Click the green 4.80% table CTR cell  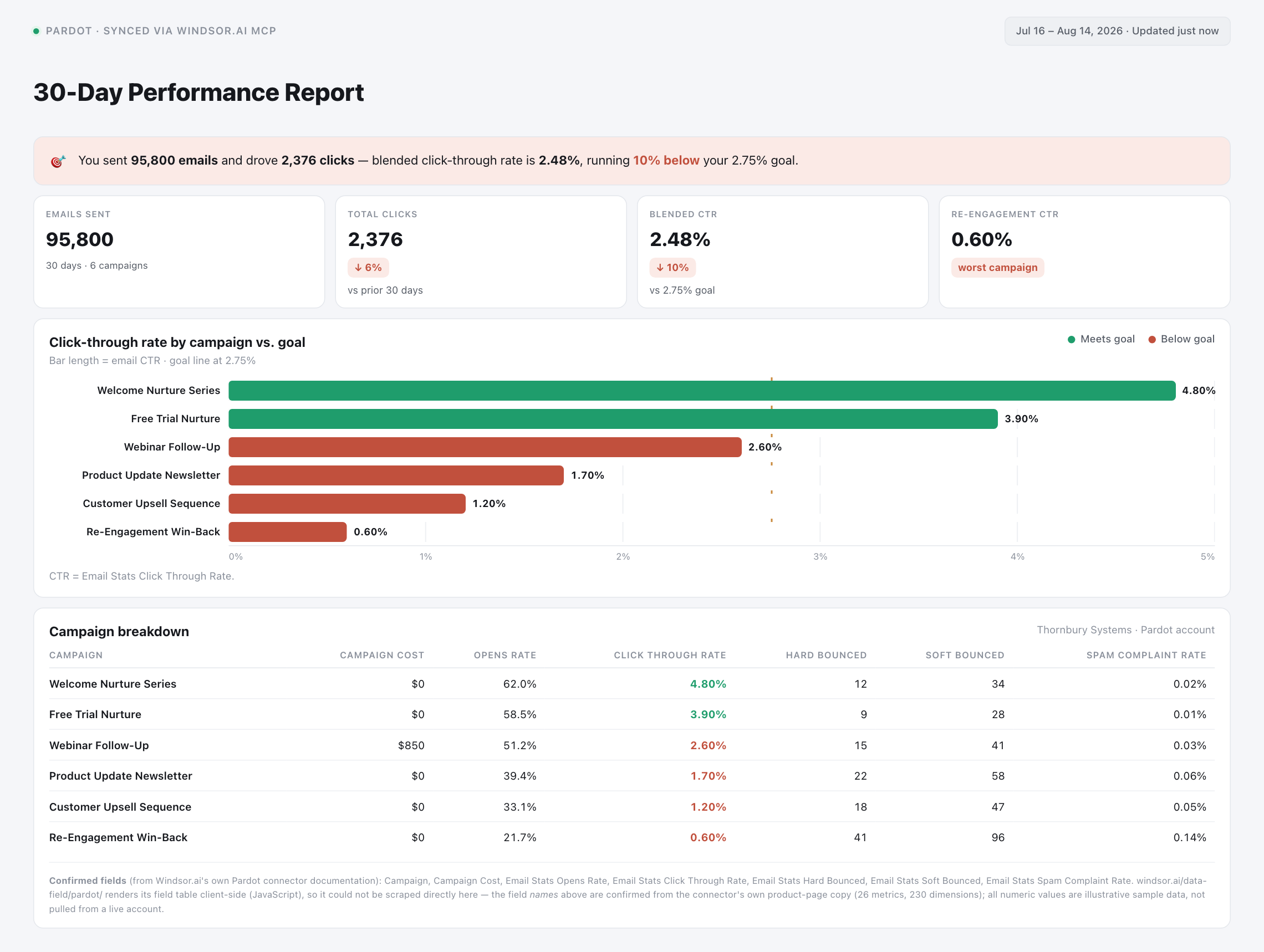point(708,684)
